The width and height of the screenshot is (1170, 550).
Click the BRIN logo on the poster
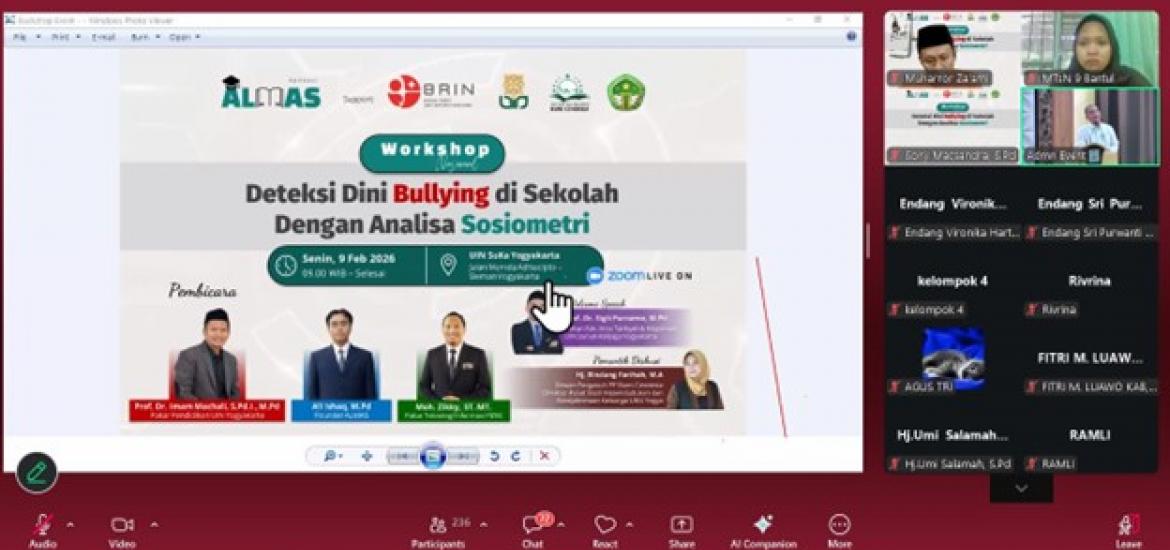tap(431, 92)
